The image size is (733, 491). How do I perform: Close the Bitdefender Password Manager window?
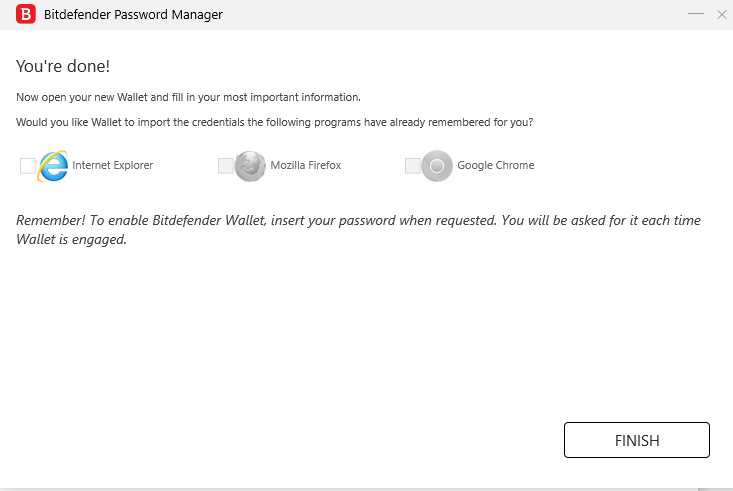click(x=721, y=15)
